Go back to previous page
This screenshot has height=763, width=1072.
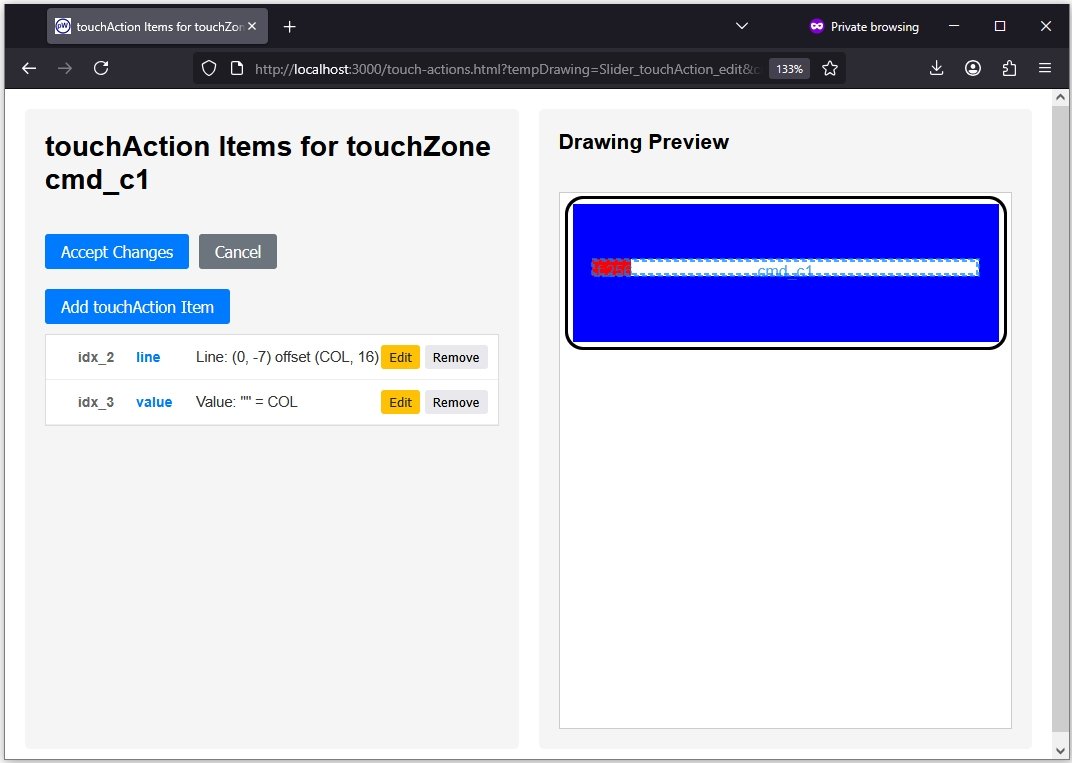(29, 68)
